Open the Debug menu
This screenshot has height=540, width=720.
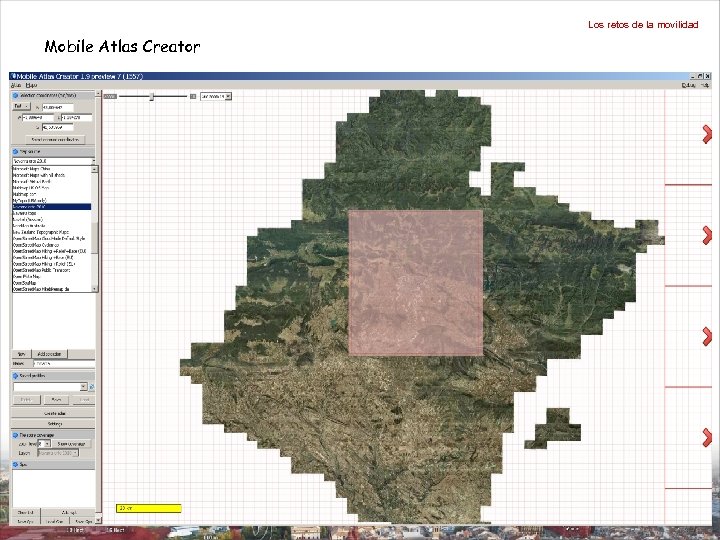[688, 85]
